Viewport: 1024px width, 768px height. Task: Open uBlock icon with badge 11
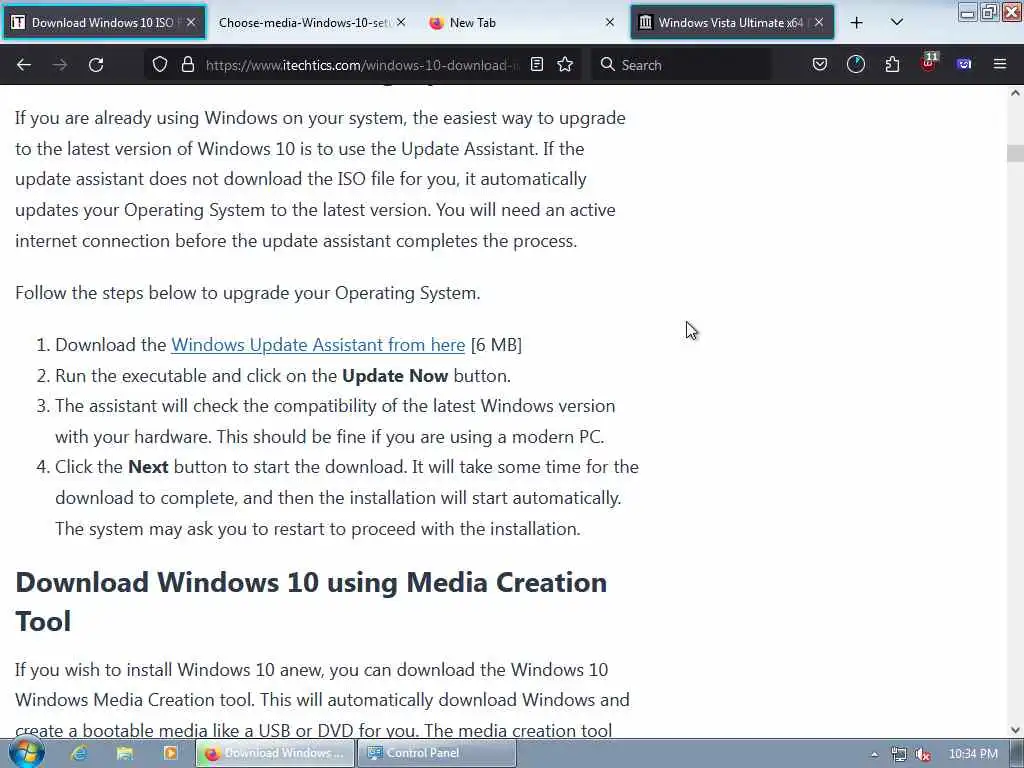pyautogui.click(x=929, y=63)
